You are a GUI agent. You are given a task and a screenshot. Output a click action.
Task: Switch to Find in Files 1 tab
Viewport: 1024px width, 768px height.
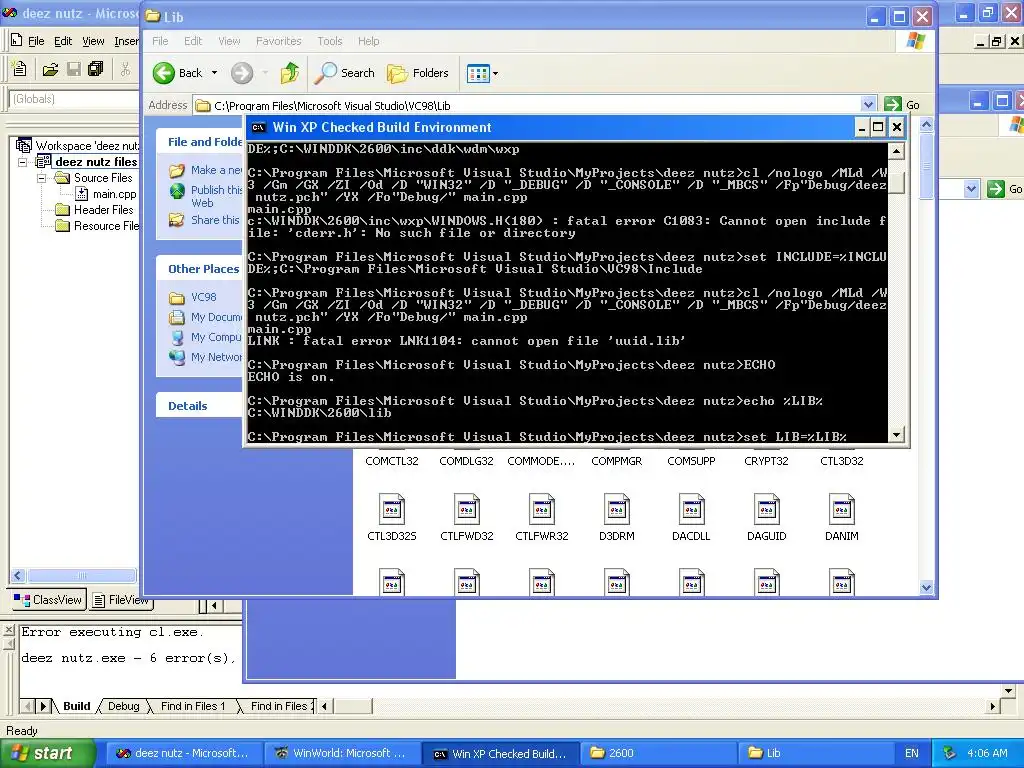tap(193, 706)
